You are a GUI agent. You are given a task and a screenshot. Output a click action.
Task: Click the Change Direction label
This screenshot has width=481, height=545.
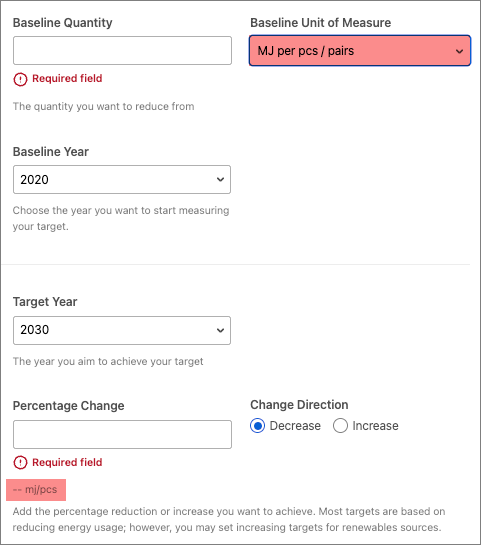(x=299, y=405)
